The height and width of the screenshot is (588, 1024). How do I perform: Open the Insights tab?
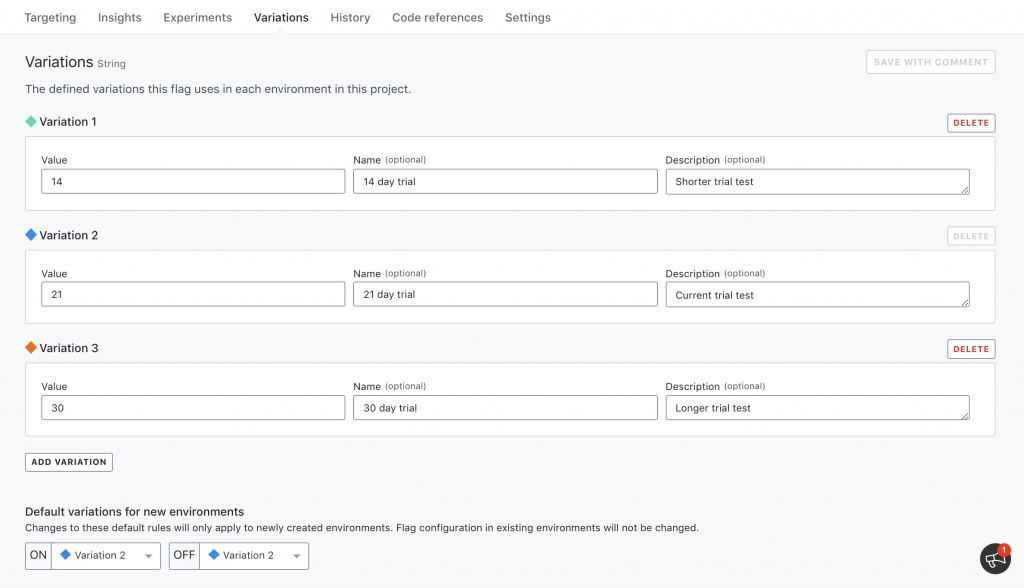[119, 17]
